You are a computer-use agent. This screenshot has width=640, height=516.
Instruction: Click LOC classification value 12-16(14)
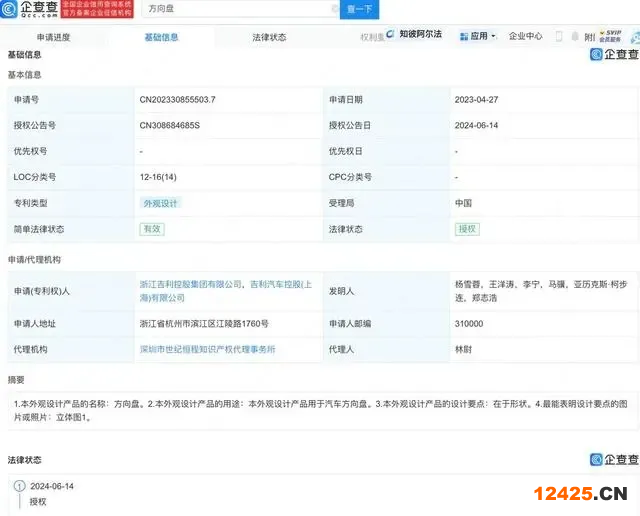click(158, 177)
